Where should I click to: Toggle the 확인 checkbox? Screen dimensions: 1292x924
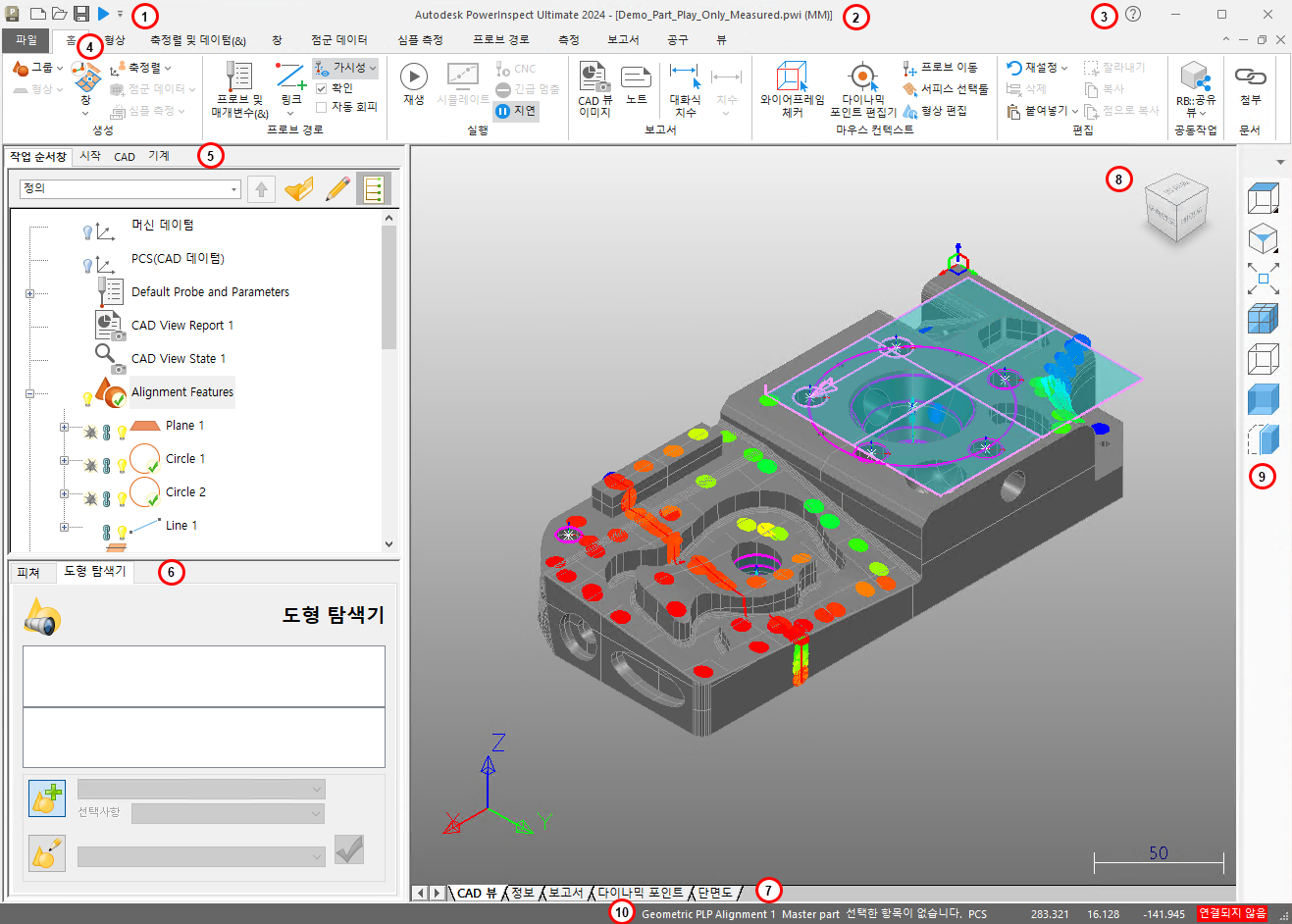322,88
